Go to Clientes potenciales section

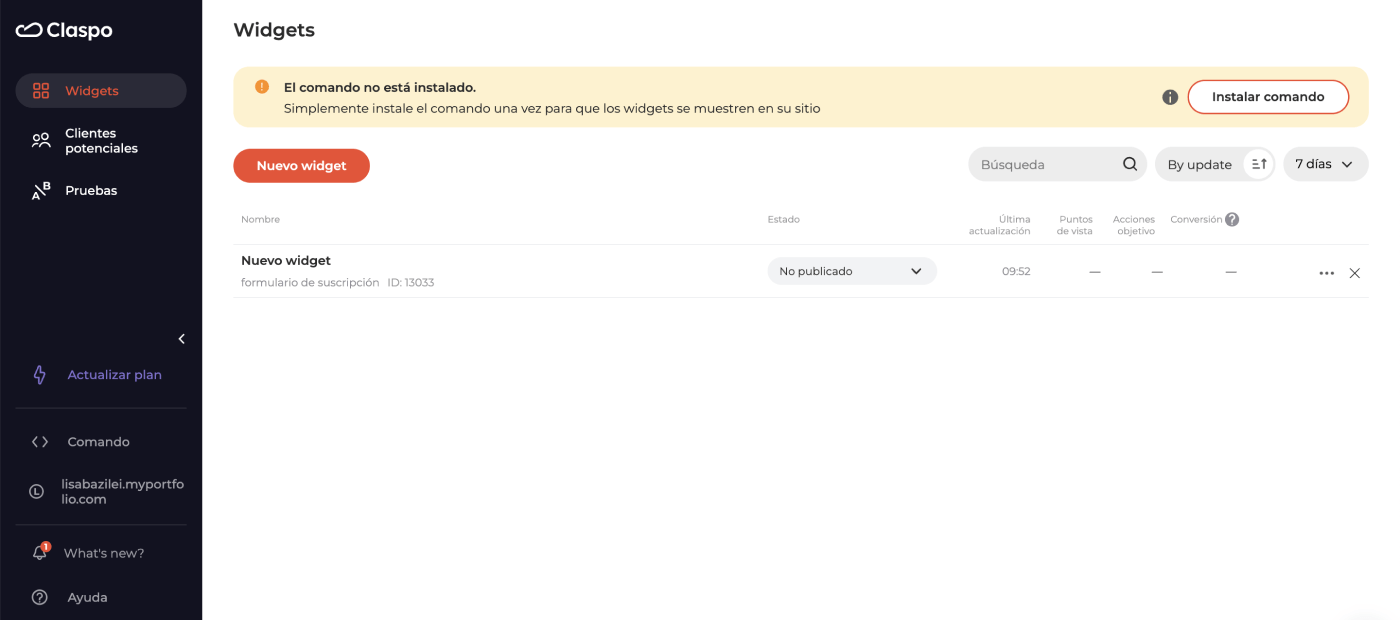(100, 141)
